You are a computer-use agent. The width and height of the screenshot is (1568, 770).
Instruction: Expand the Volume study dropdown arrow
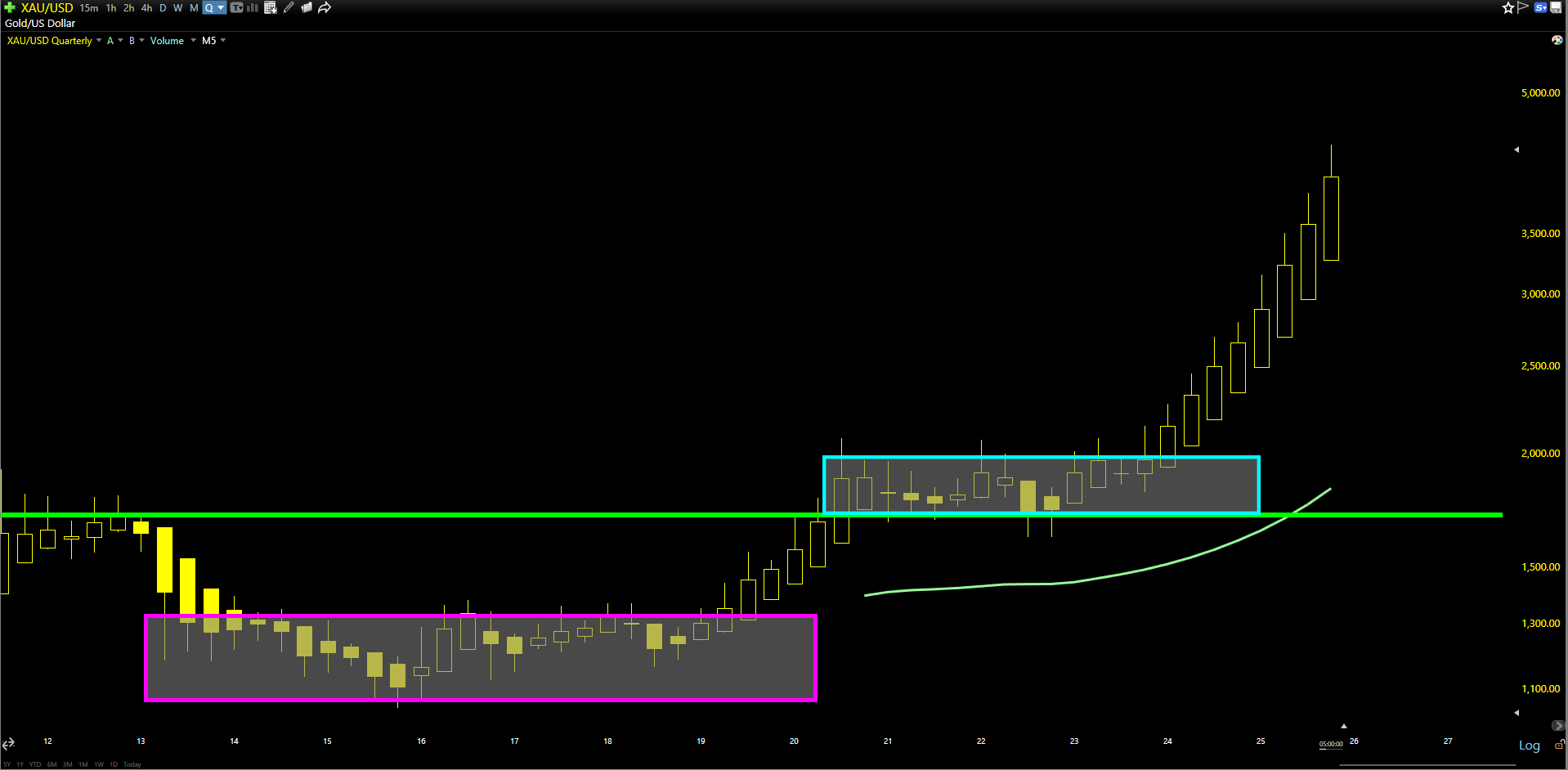[193, 40]
